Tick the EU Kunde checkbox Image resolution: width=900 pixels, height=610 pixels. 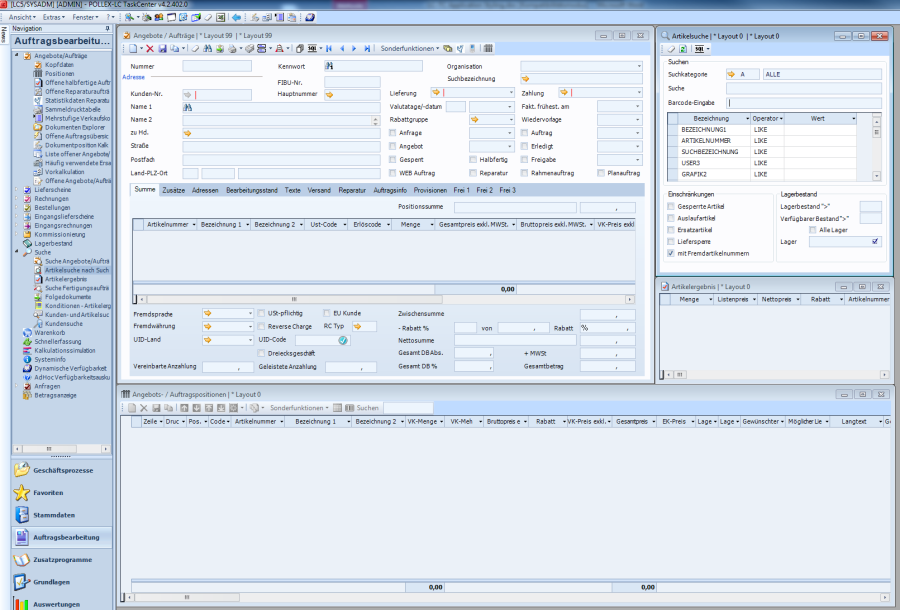tap(324, 313)
